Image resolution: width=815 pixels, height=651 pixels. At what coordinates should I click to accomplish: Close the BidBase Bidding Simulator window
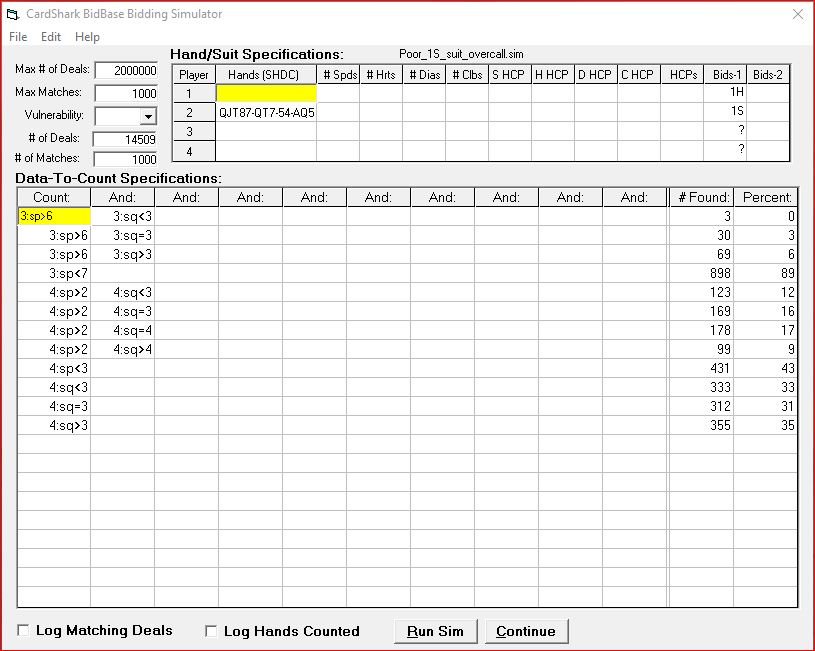point(797,14)
